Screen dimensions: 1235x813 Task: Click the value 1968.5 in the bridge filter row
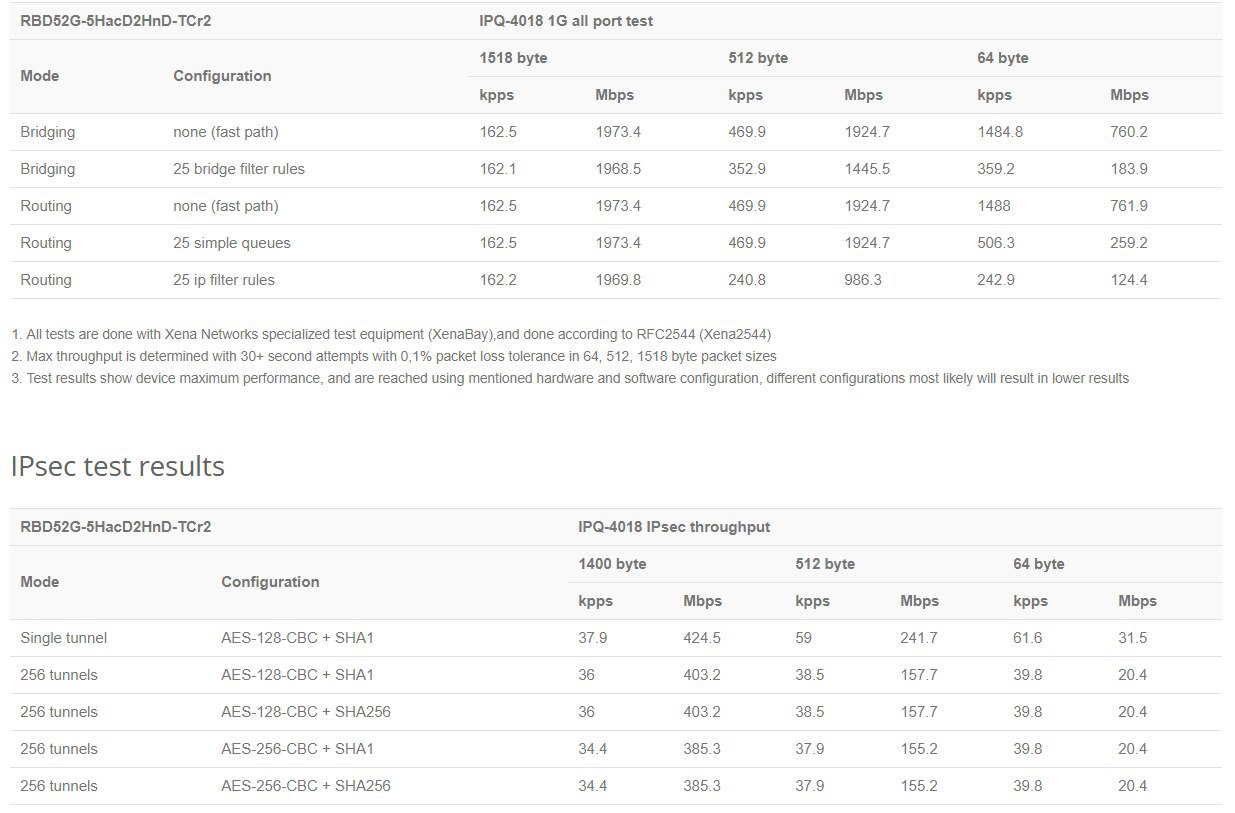[x=618, y=169]
